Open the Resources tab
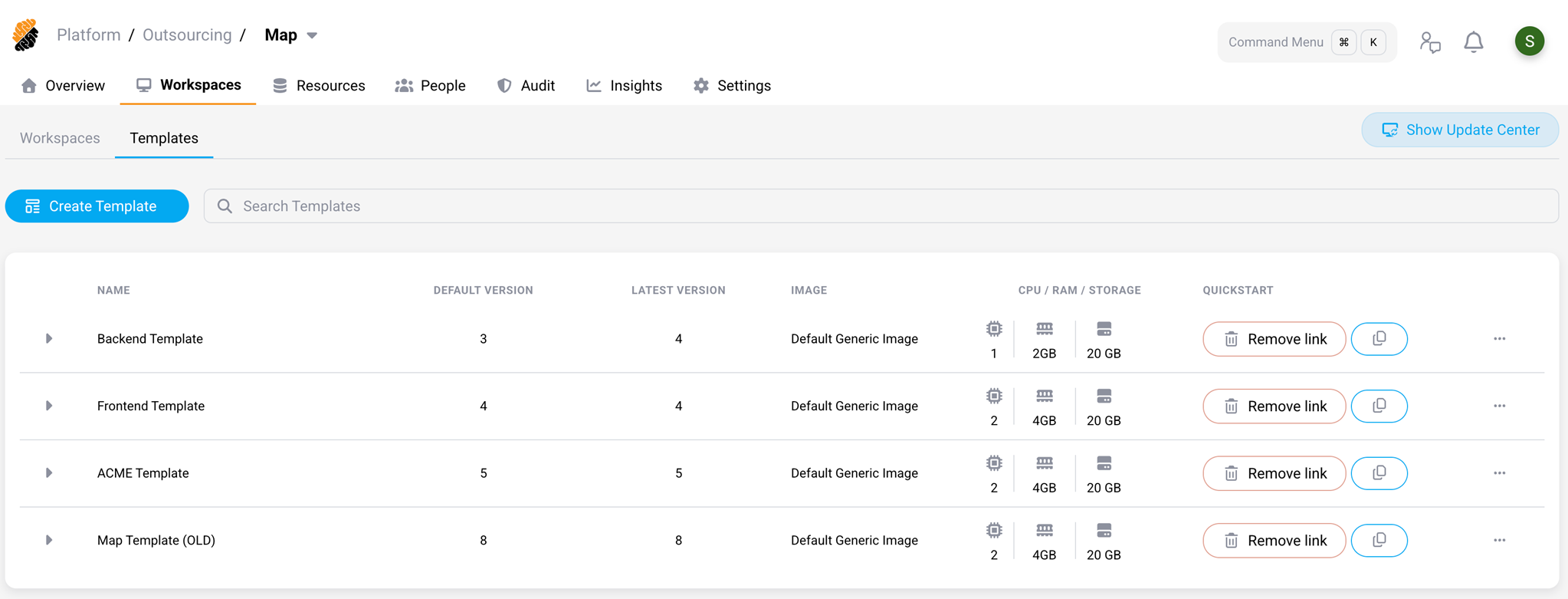This screenshot has width=1568, height=599. pyautogui.click(x=319, y=86)
